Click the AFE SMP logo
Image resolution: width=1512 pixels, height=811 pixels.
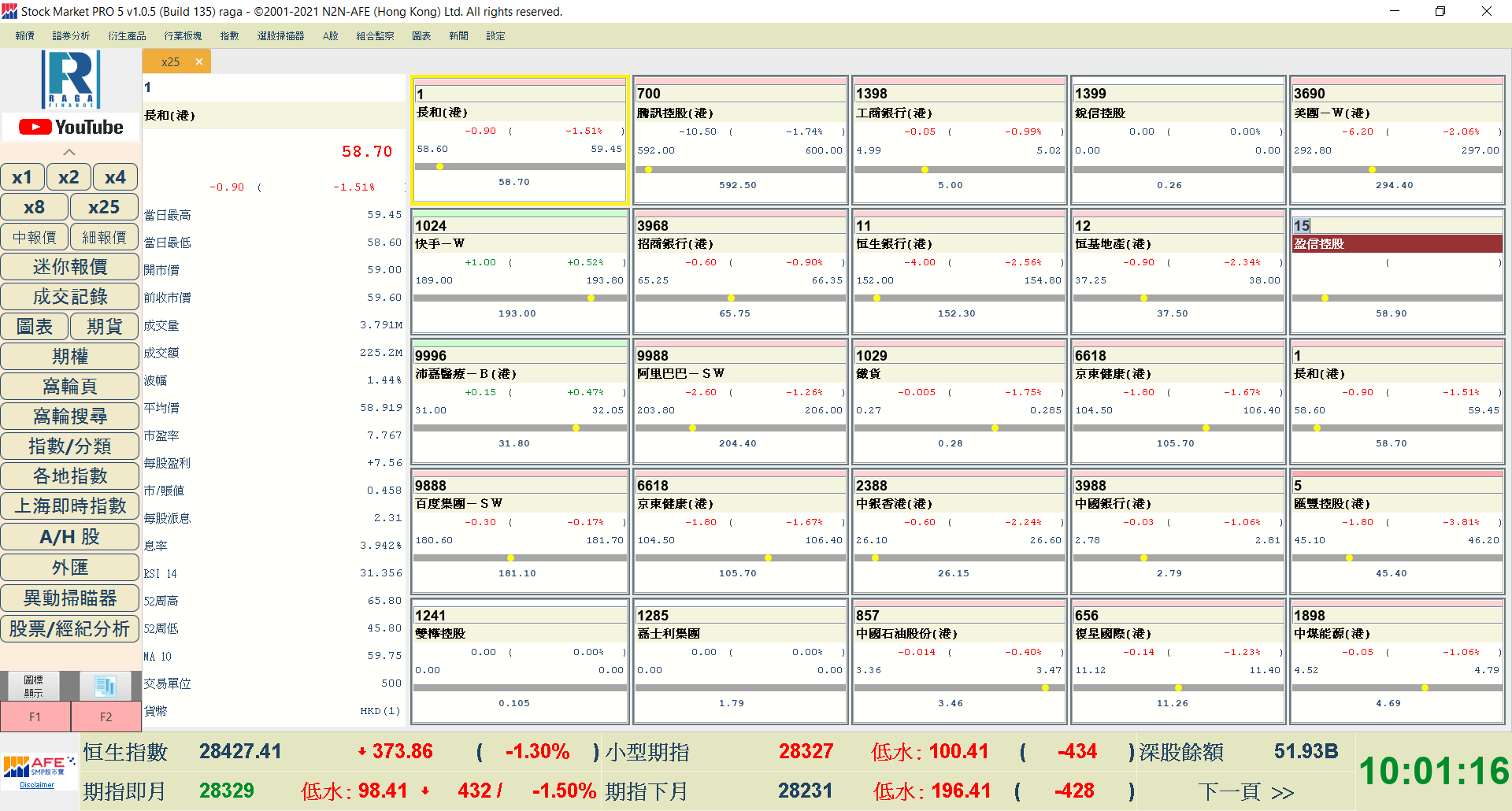coord(38,767)
